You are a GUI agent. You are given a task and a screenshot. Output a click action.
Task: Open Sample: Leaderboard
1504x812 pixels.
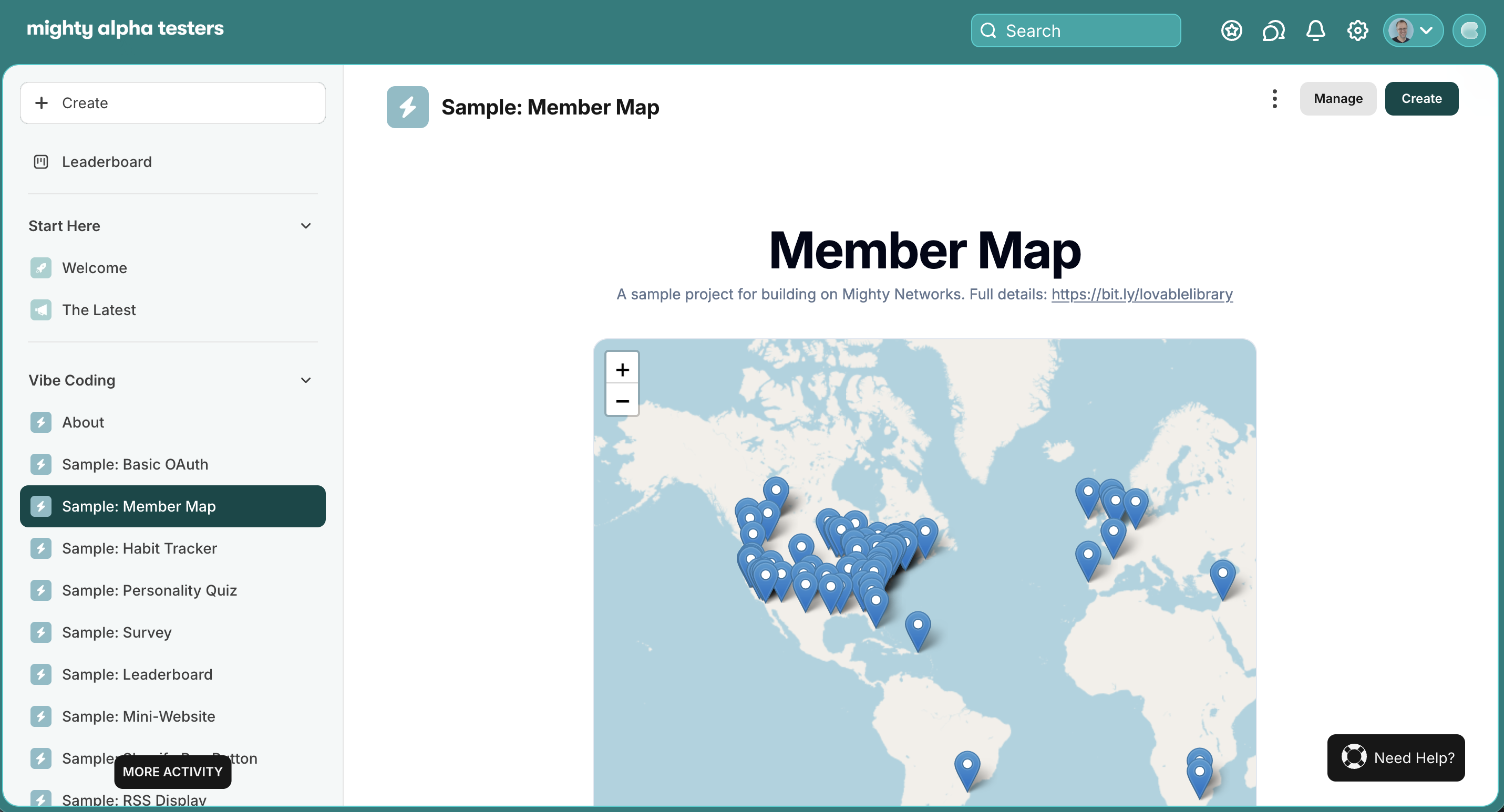(x=173, y=674)
